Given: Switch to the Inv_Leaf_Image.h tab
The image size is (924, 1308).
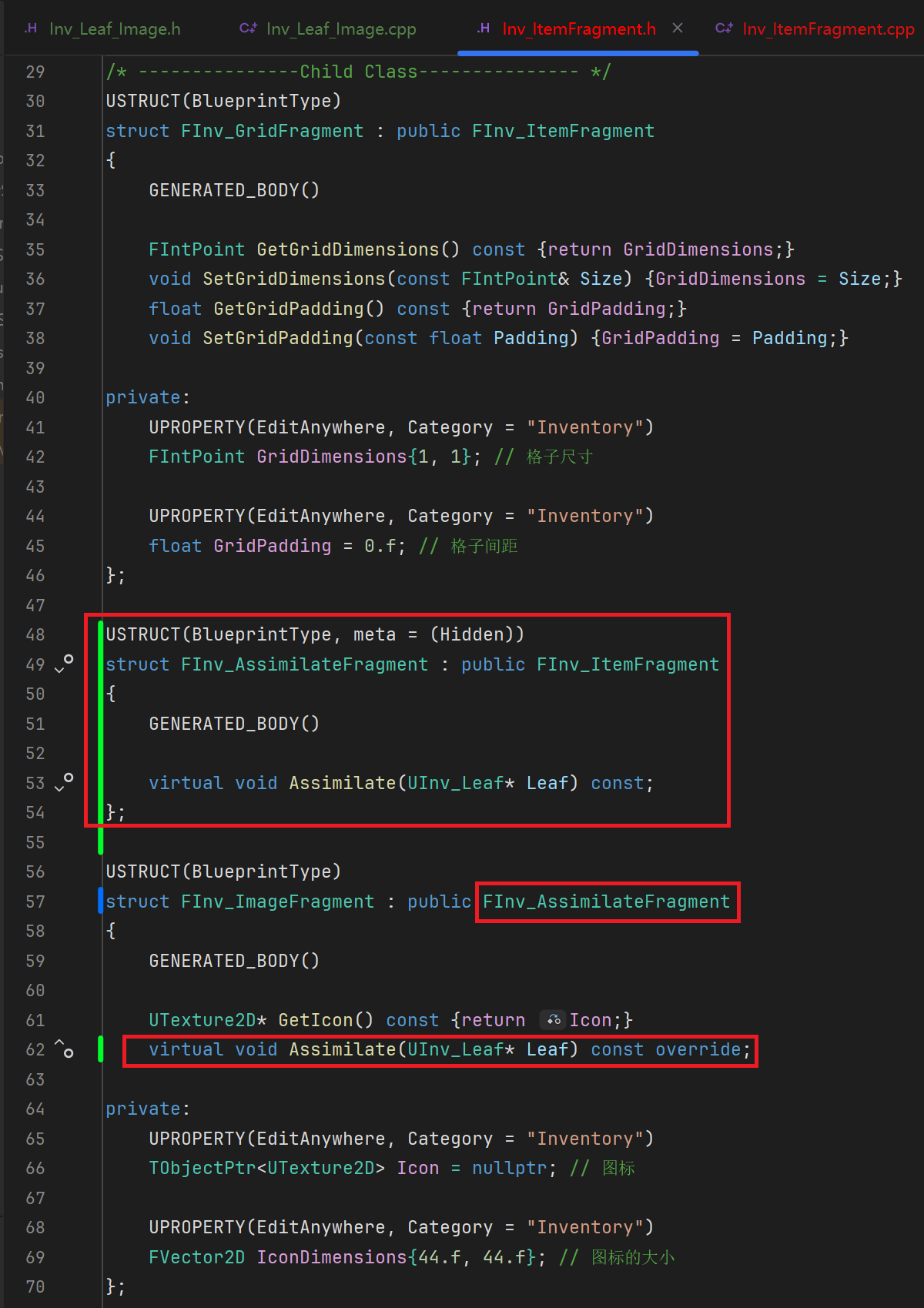Looking at the screenshot, I should pos(102,28).
